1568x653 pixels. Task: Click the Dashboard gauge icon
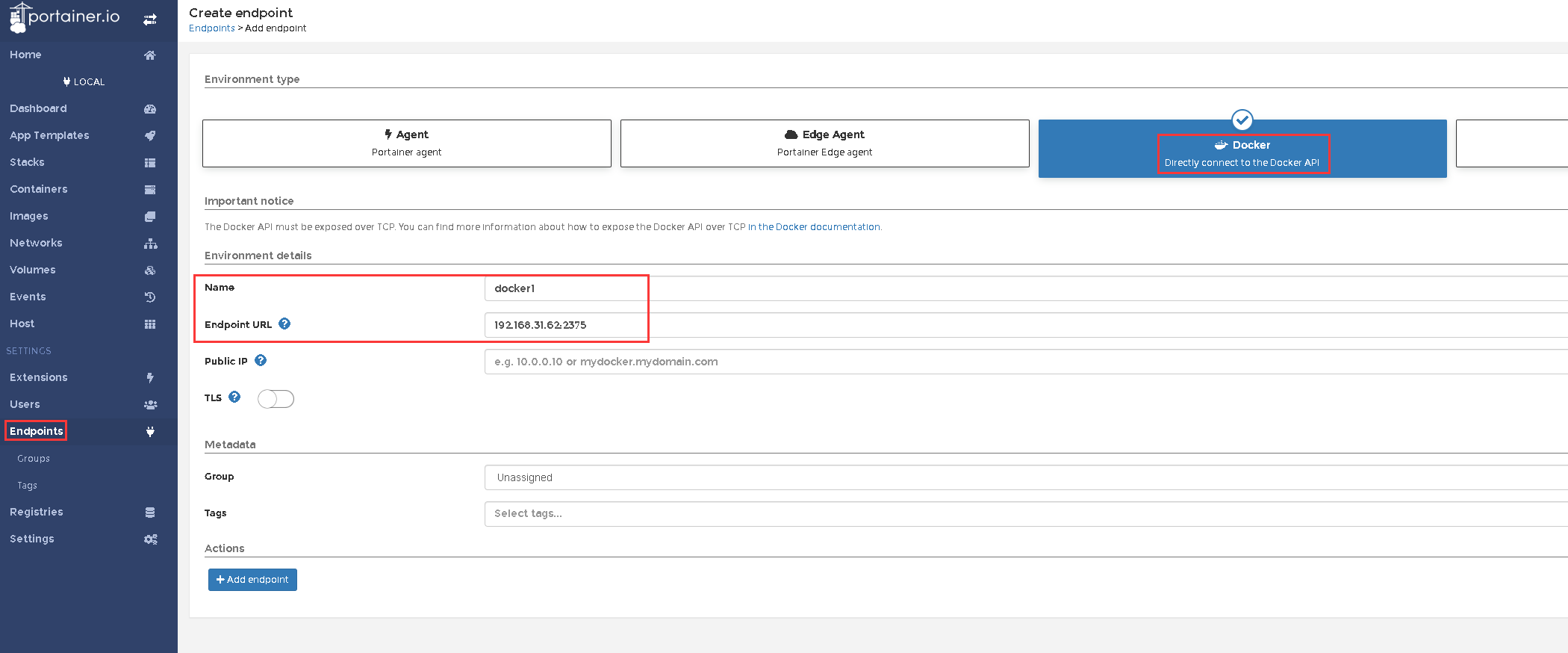pos(150,109)
